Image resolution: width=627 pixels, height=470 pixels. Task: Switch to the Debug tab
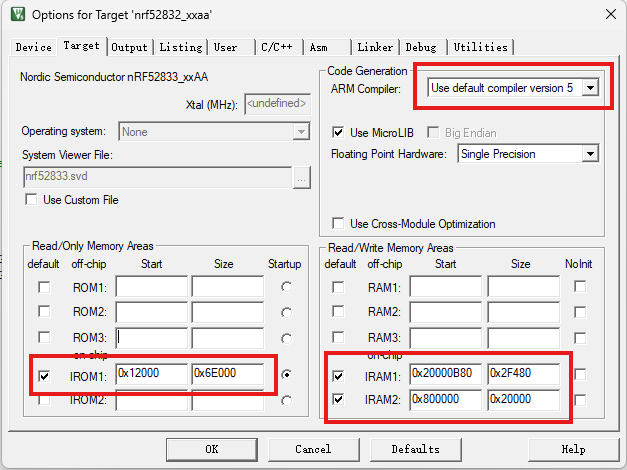[x=421, y=47]
